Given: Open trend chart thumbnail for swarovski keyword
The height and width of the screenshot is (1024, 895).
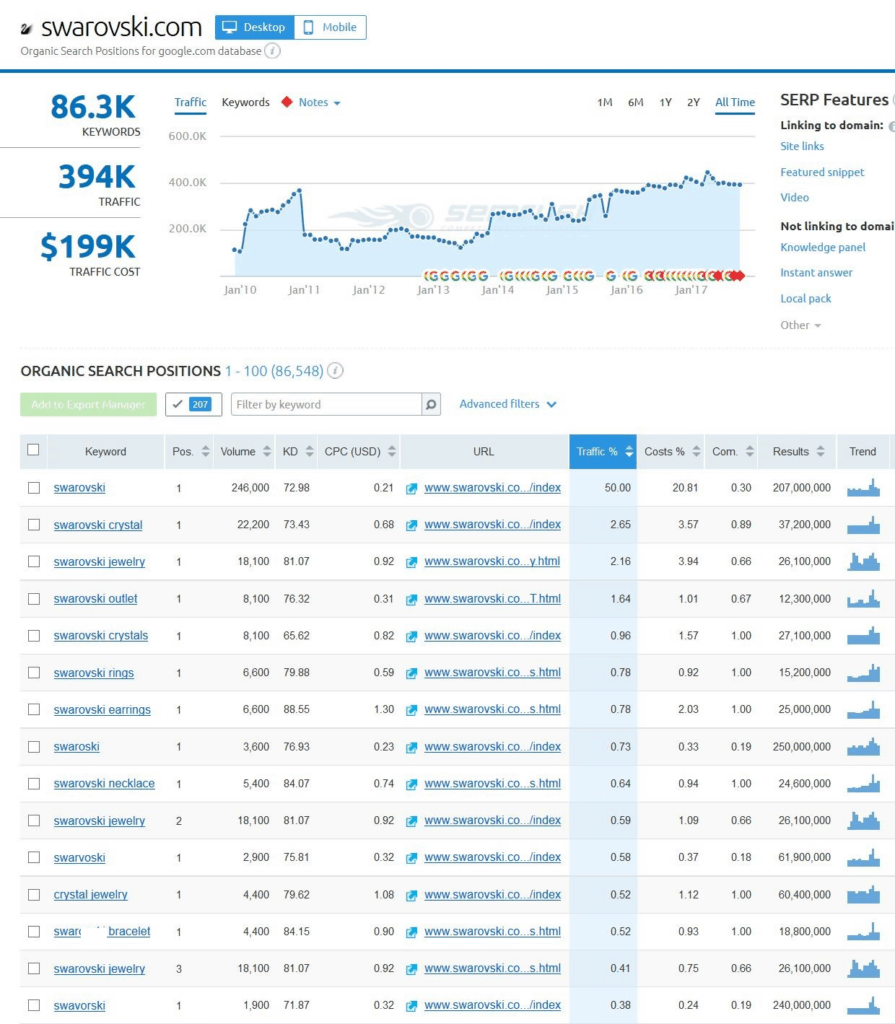Looking at the screenshot, I should (x=863, y=488).
